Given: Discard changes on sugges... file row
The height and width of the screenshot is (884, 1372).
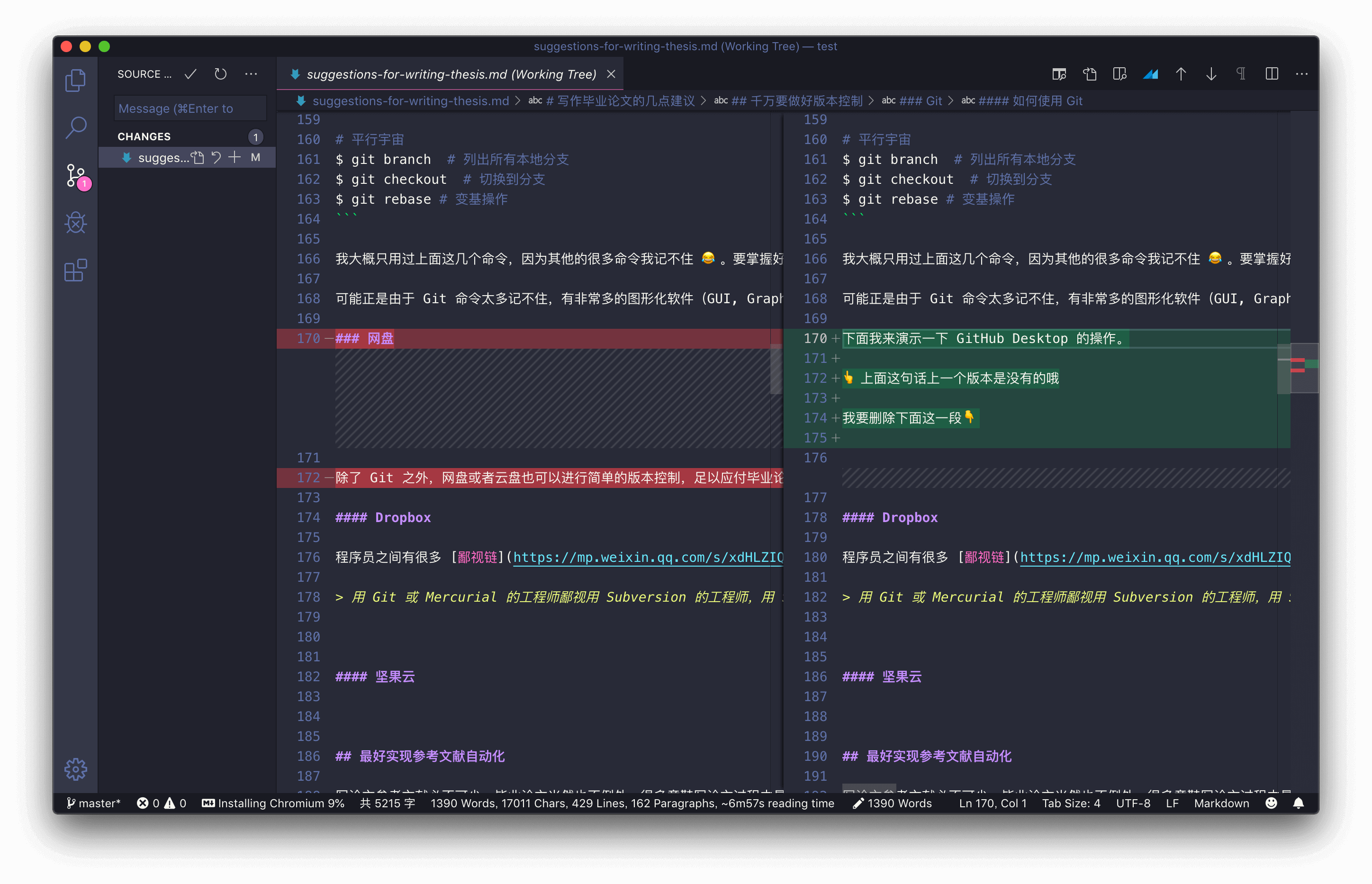Looking at the screenshot, I should (x=217, y=157).
